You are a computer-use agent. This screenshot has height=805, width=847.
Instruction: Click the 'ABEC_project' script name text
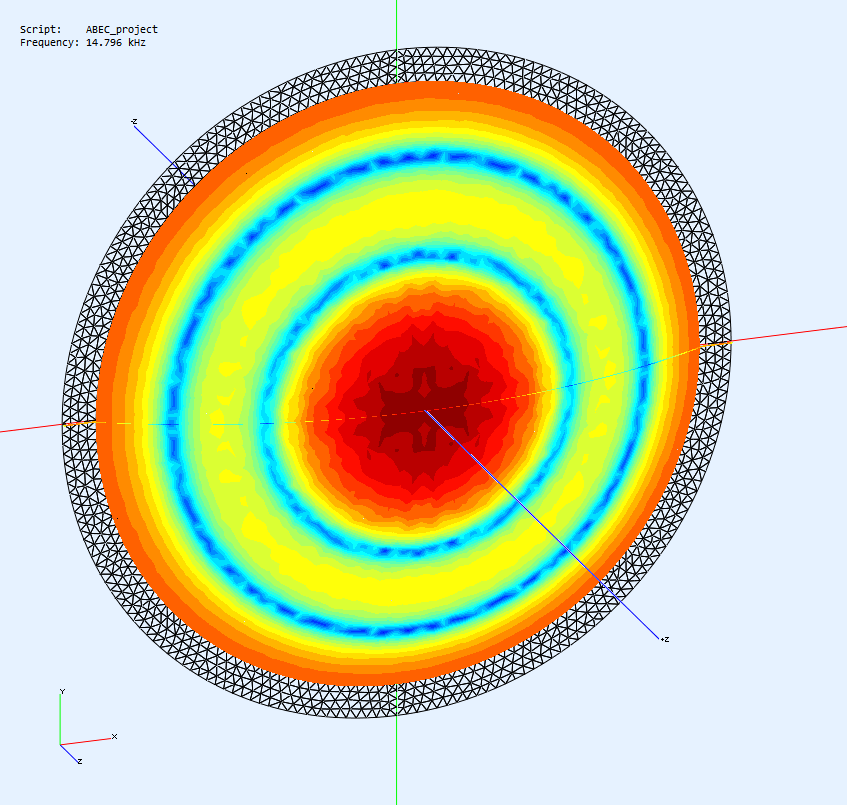pos(122,30)
